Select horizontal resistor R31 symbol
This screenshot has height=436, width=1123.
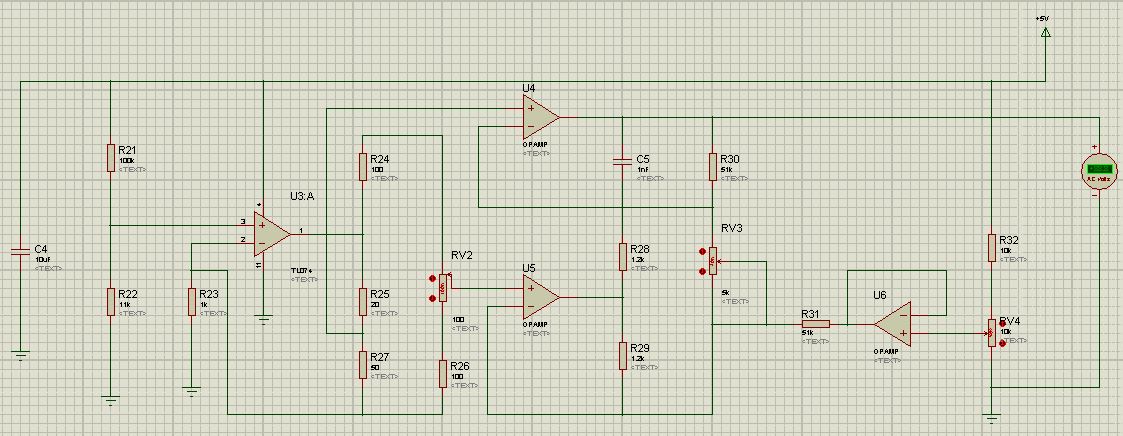(816, 324)
